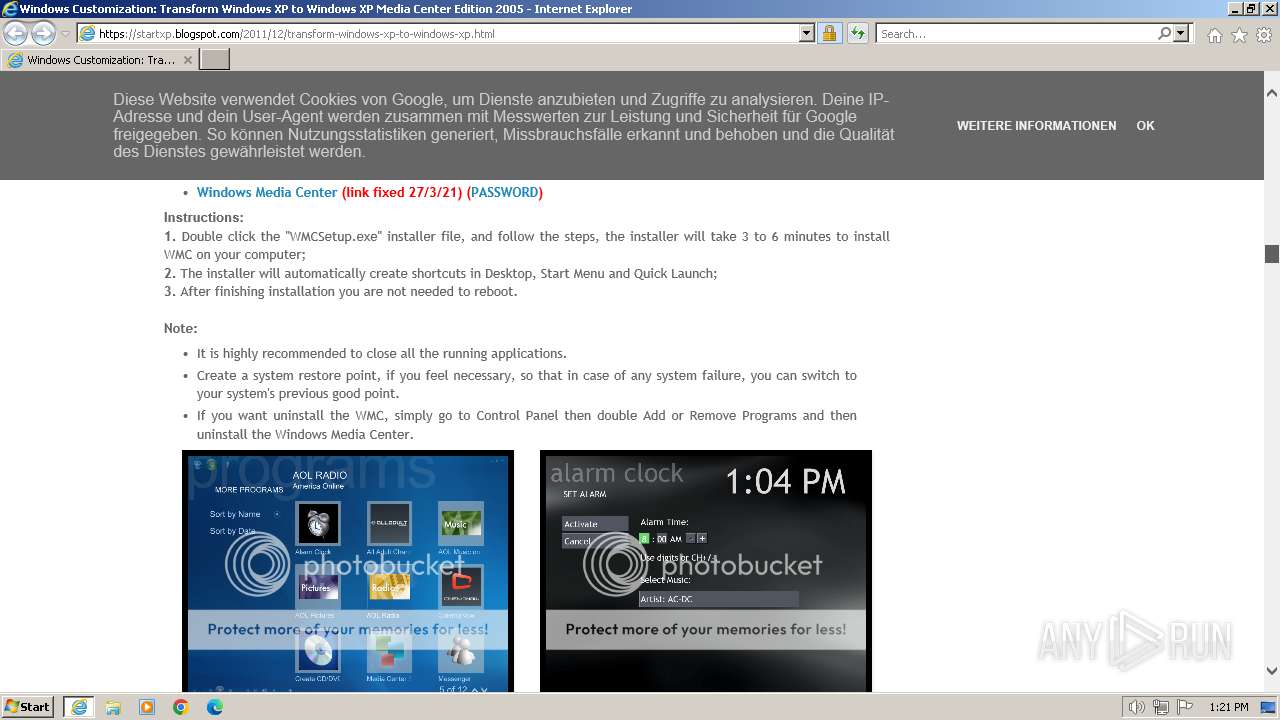Launch Chrome from the taskbar
The image size is (1280, 720).
(181, 707)
